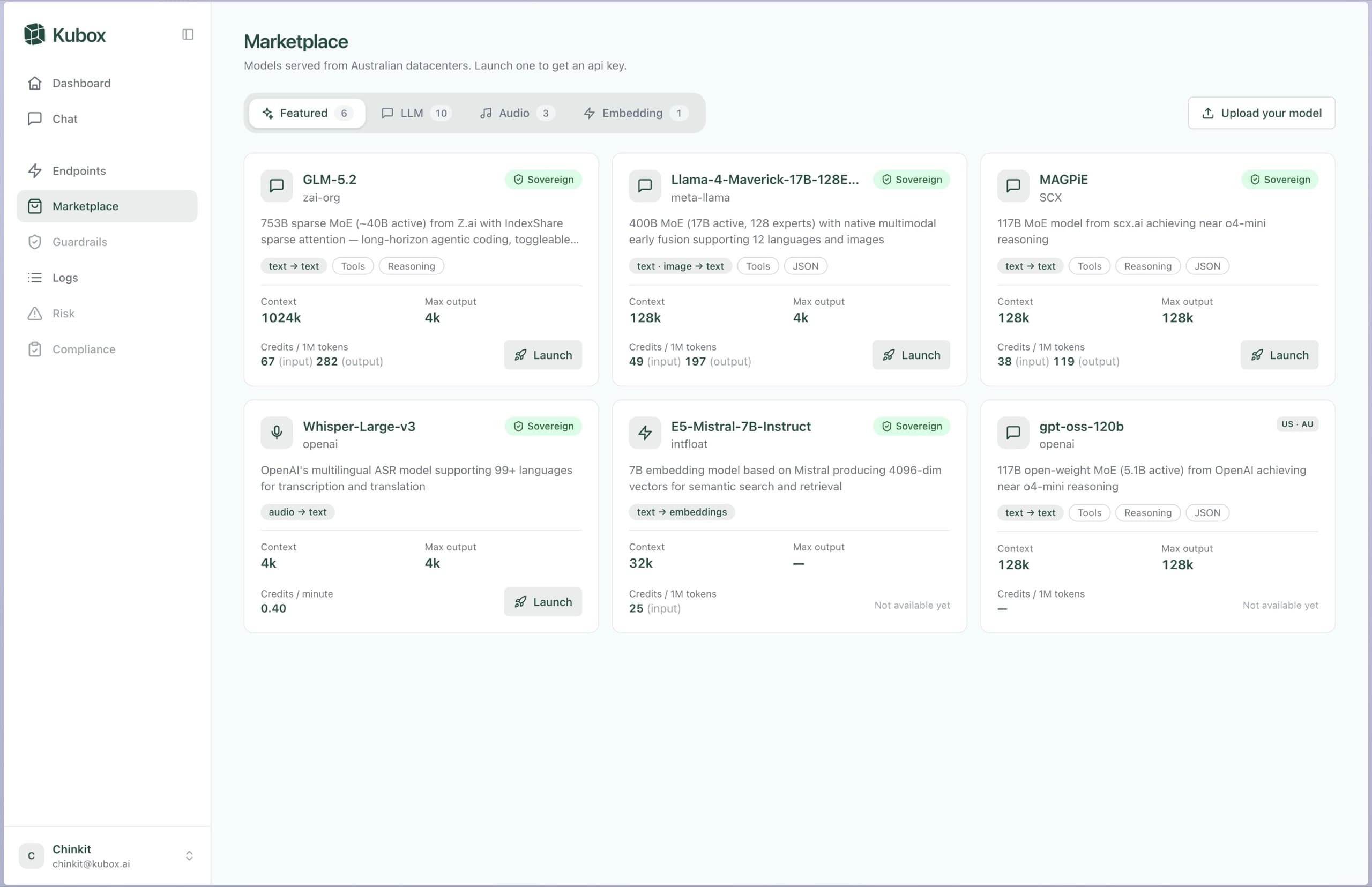Launch the MAGPiE model
The height and width of the screenshot is (887, 1372).
click(x=1279, y=355)
